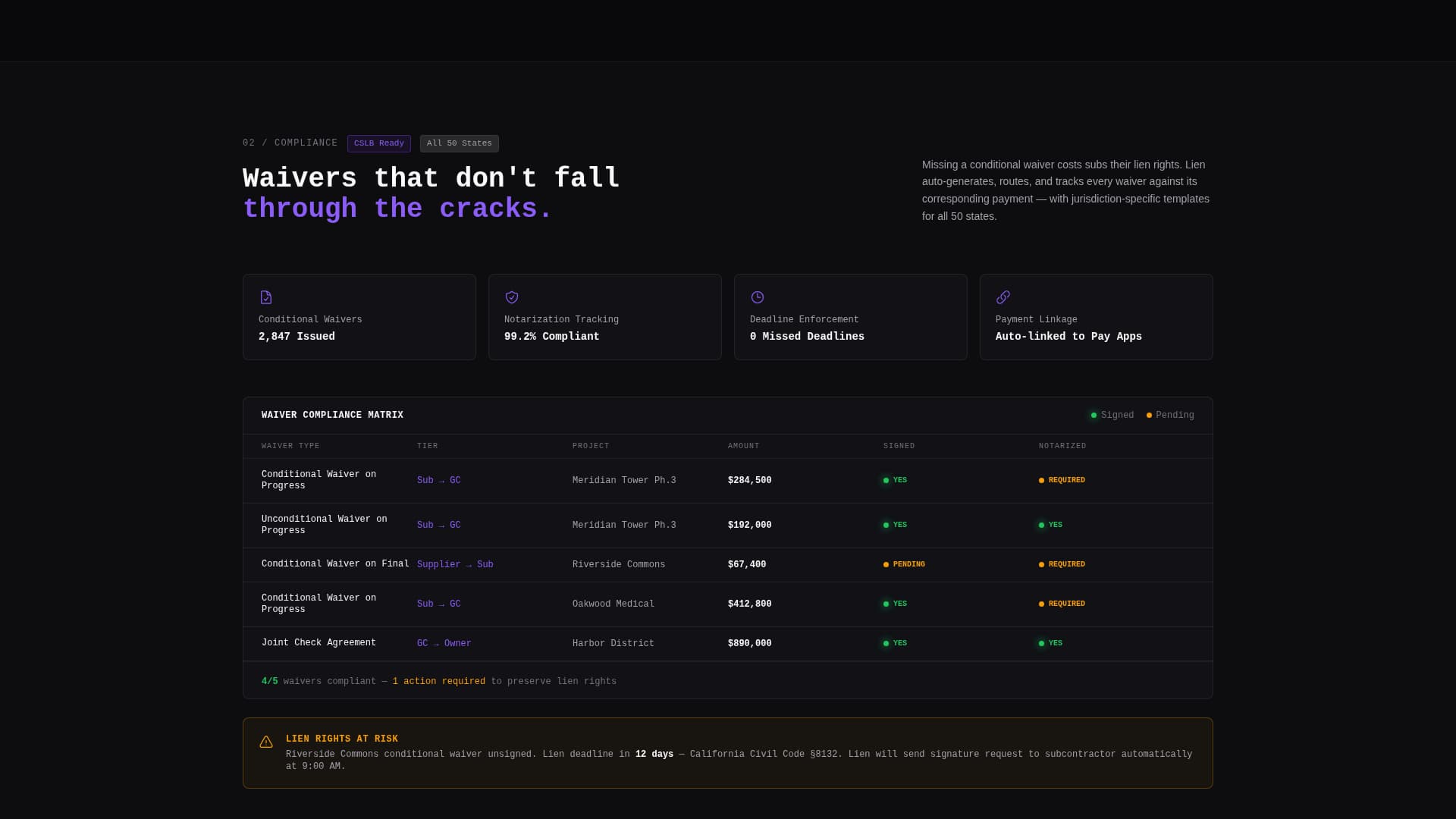This screenshot has width=1456, height=819.
Task: Click the WAIVER TYPE column header
Action: coord(290,446)
